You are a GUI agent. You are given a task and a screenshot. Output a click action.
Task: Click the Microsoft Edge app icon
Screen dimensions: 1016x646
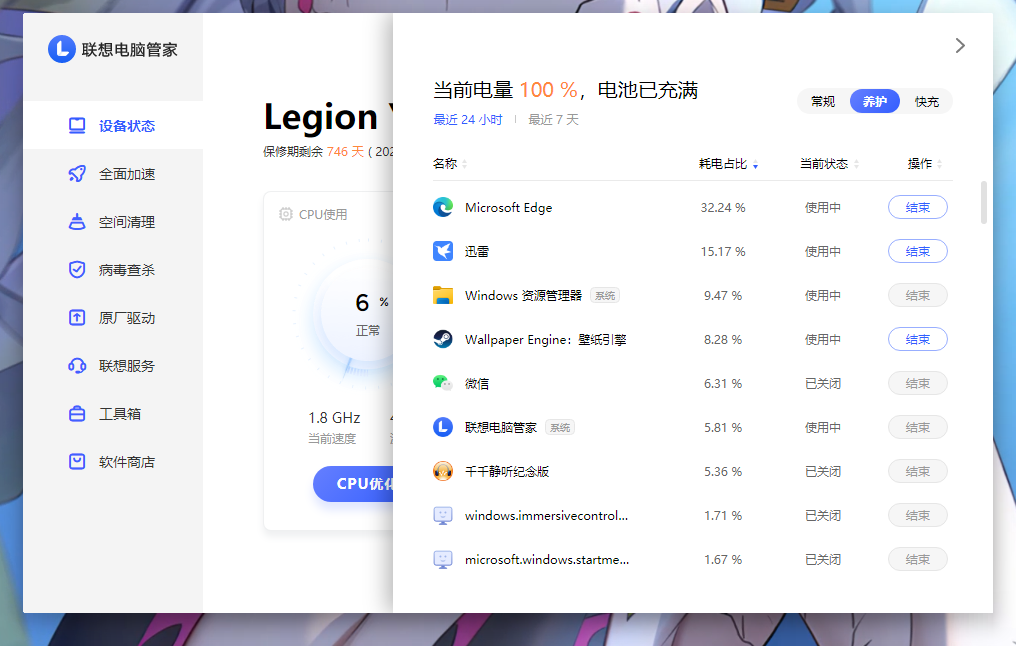click(x=443, y=207)
